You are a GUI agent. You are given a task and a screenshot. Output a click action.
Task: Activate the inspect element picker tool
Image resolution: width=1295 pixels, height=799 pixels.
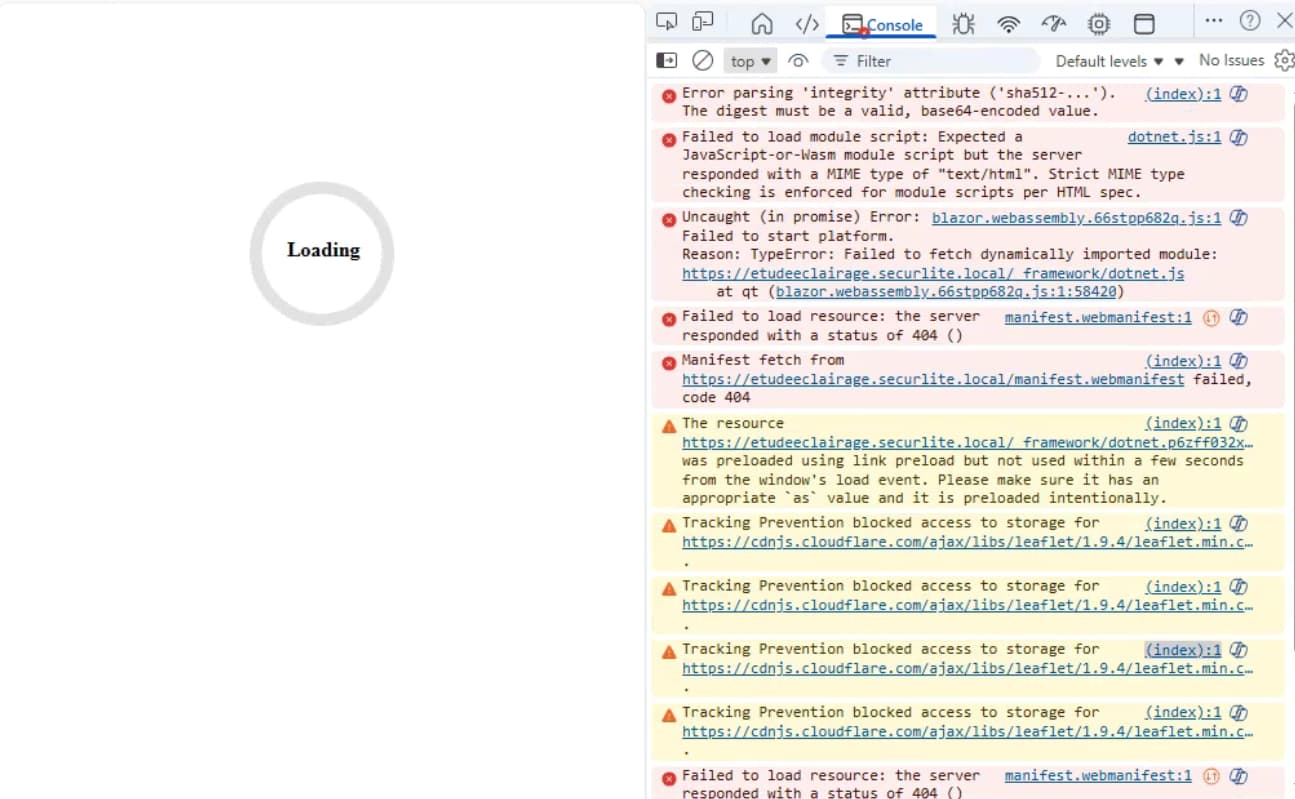pyautogui.click(x=666, y=22)
